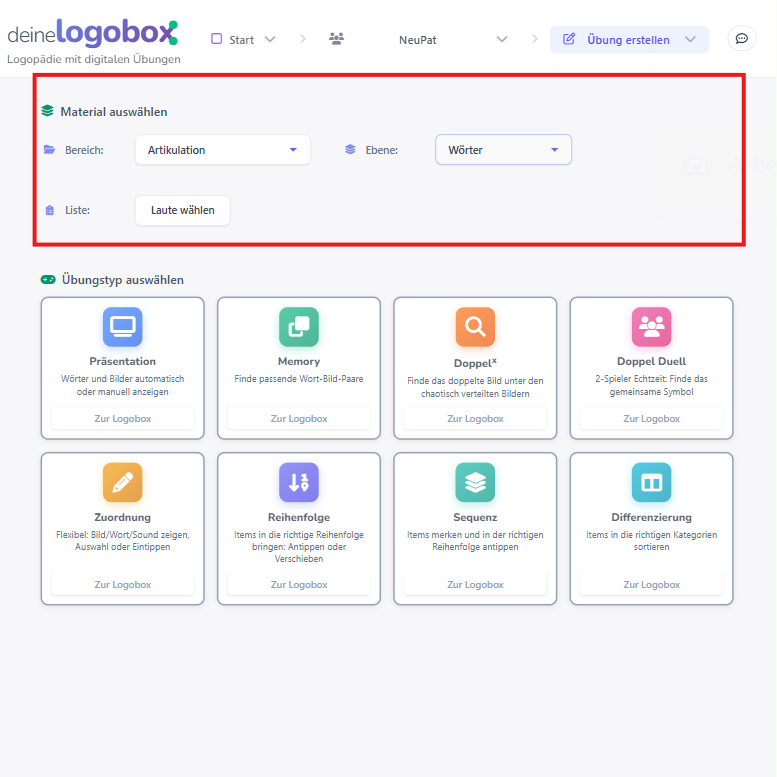Image resolution: width=777 pixels, height=777 pixels.
Task: Click the Differenzierung card title
Action: tap(652, 517)
